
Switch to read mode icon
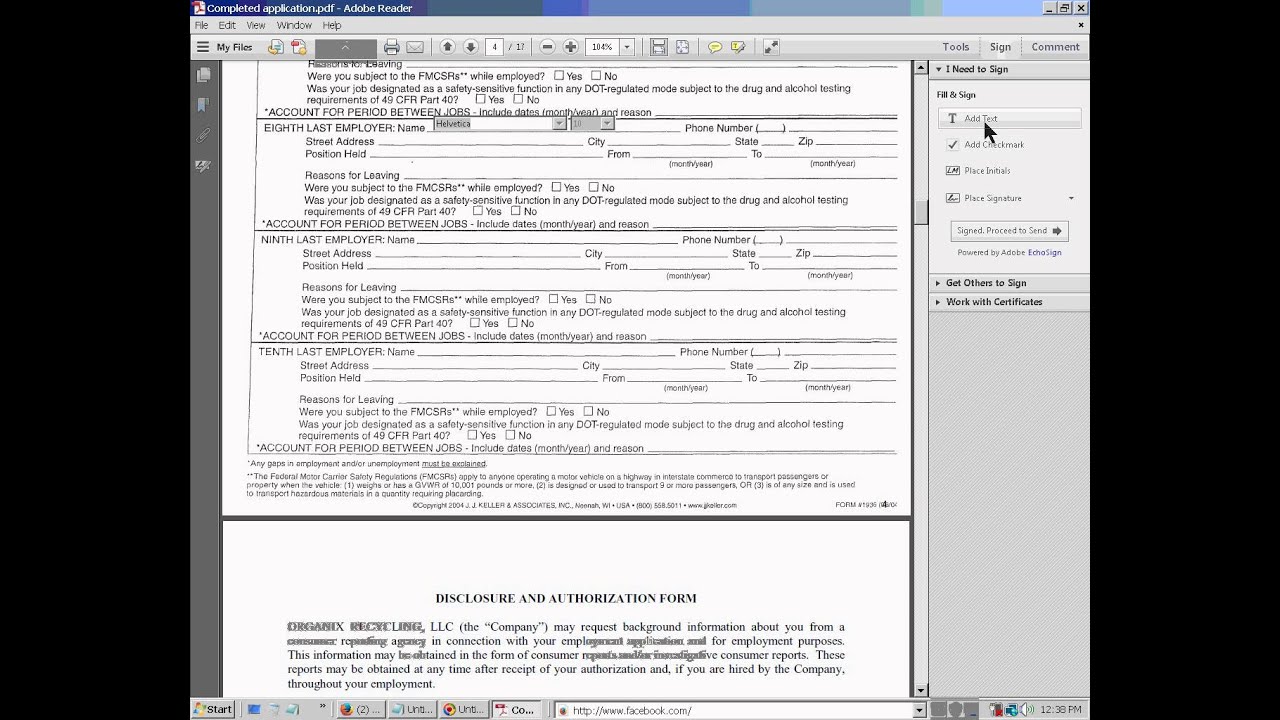tap(771, 47)
